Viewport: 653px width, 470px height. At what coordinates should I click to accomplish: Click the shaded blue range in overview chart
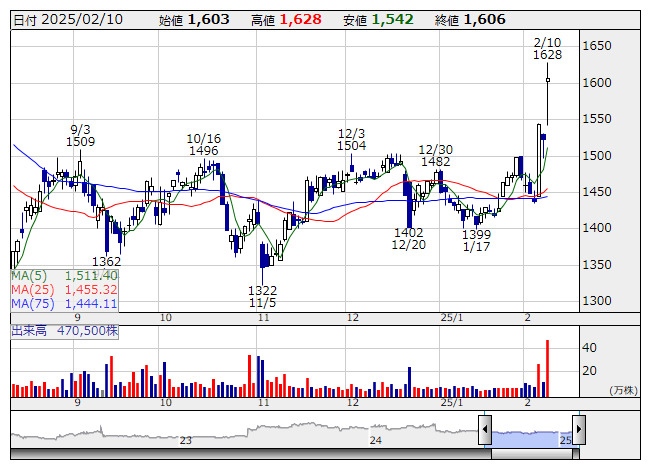point(532,439)
